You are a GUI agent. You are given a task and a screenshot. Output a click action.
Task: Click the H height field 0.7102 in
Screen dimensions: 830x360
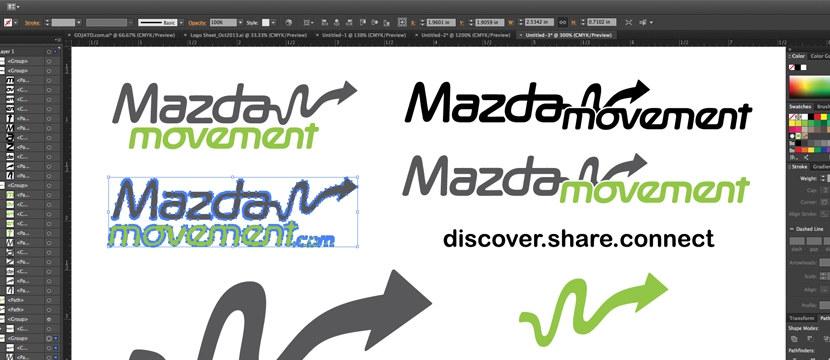[601, 23]
